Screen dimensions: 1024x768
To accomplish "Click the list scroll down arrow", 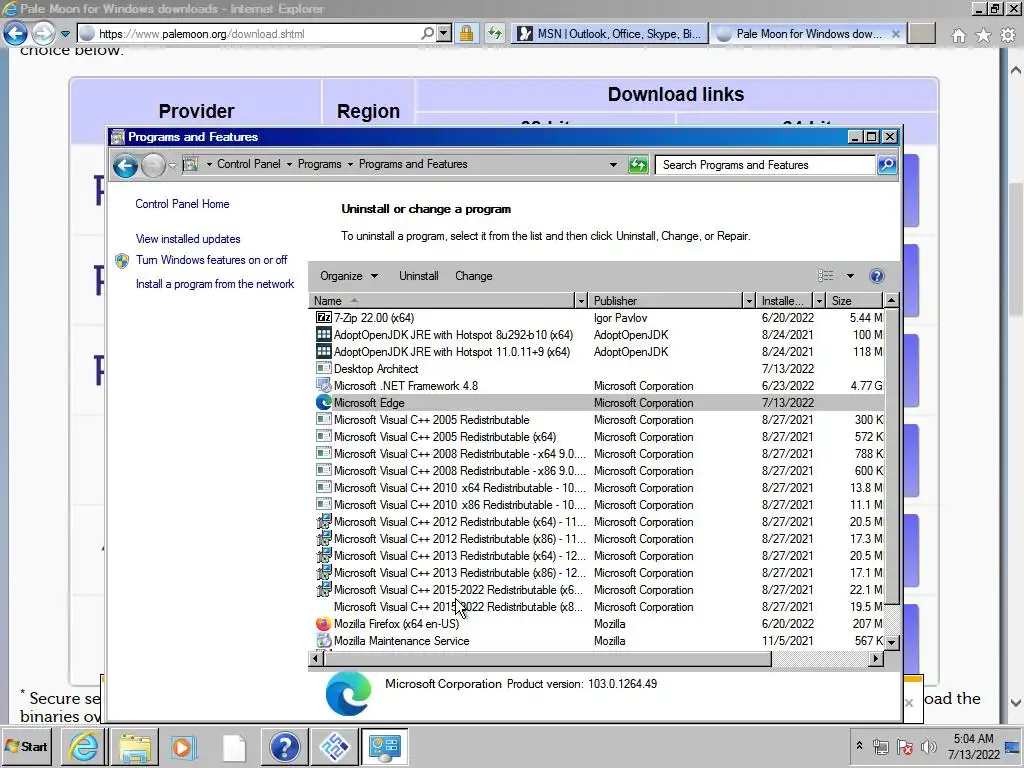I will point(891,642).
